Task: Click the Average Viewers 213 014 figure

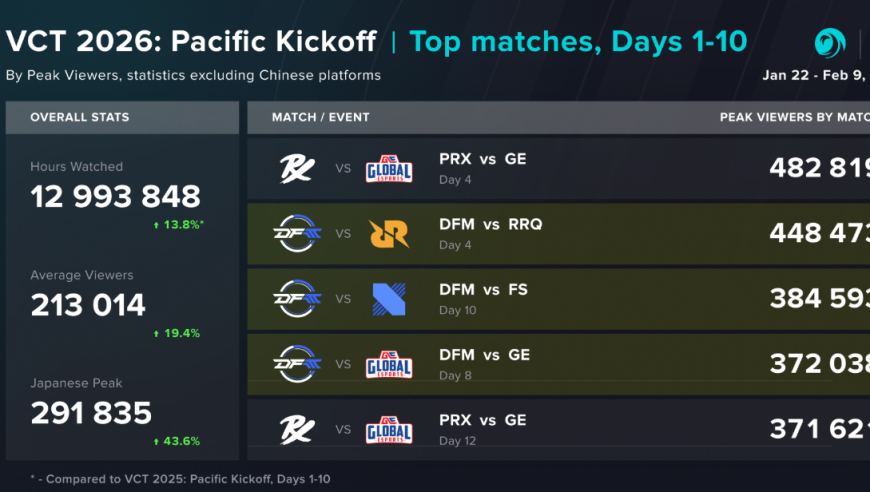Action: pyautogui.click(x=88, y=304)
